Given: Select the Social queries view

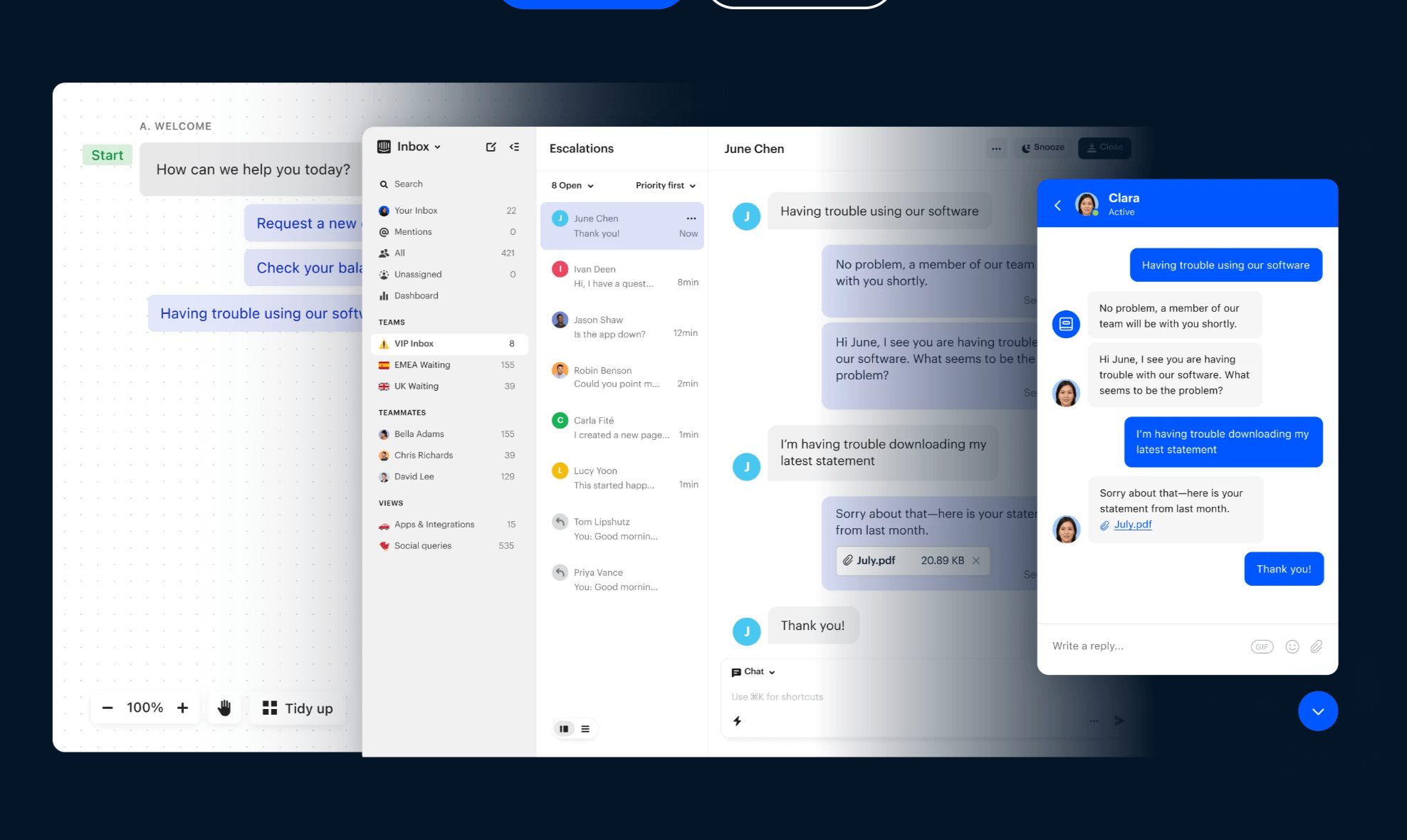Looking at the screenshot, I should point(422,545).
